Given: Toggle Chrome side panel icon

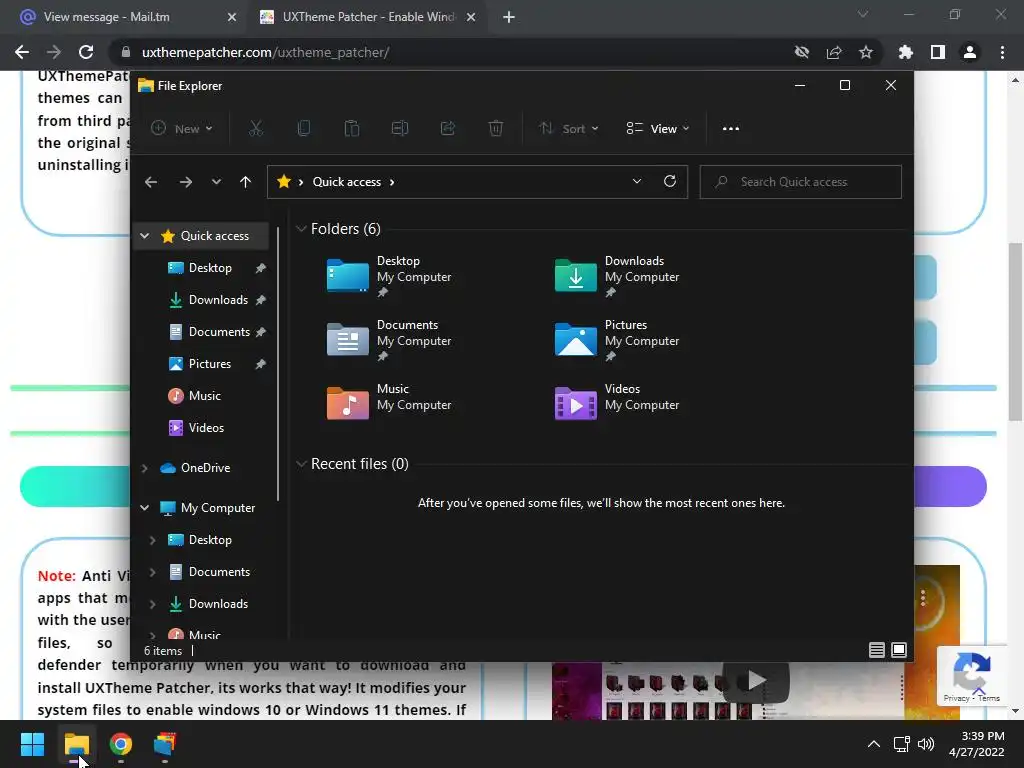Looking at the screenshot, I should point(938,52).
